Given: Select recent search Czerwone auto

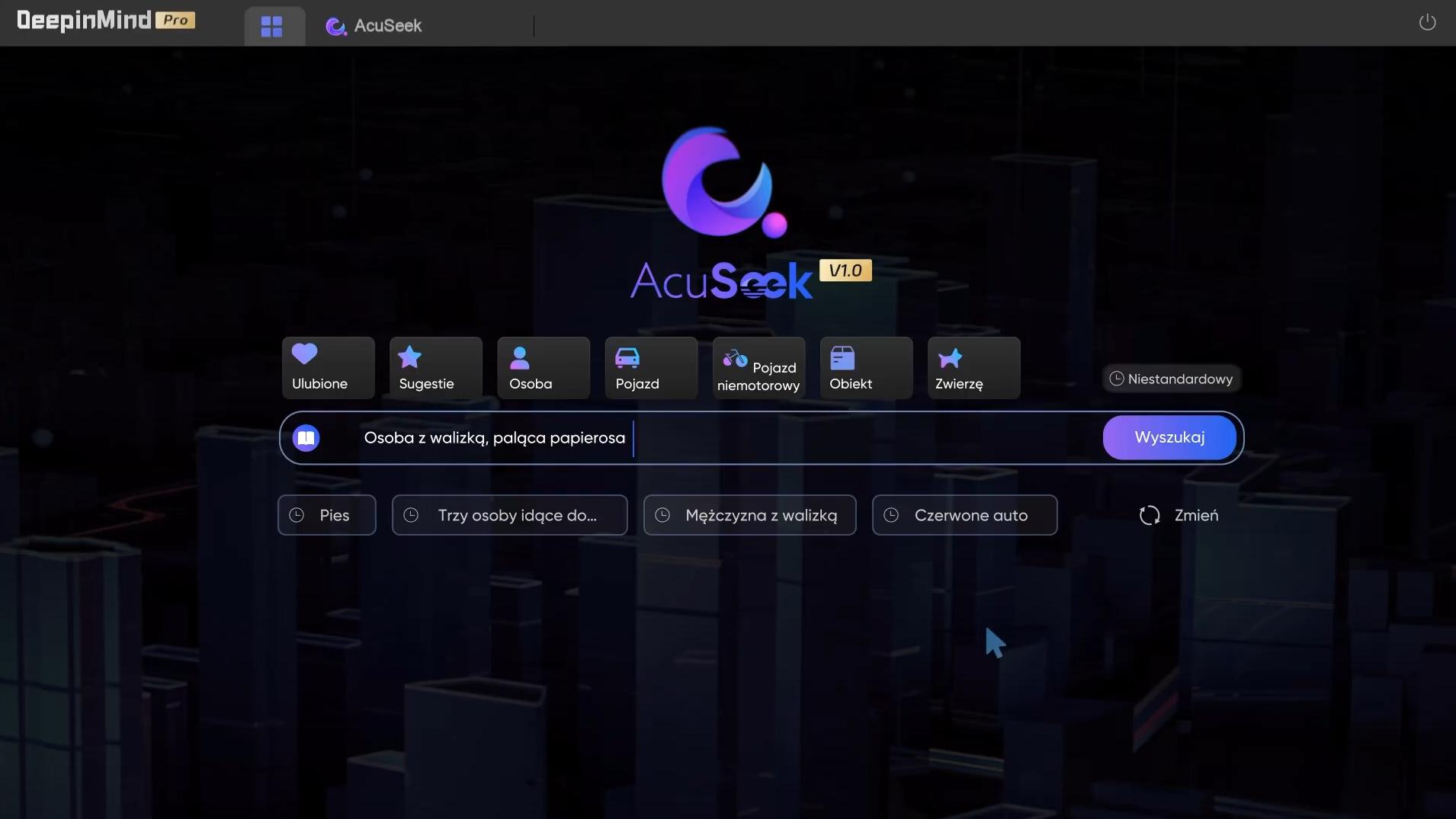Looking at the screenshot, I should (964, 516).
